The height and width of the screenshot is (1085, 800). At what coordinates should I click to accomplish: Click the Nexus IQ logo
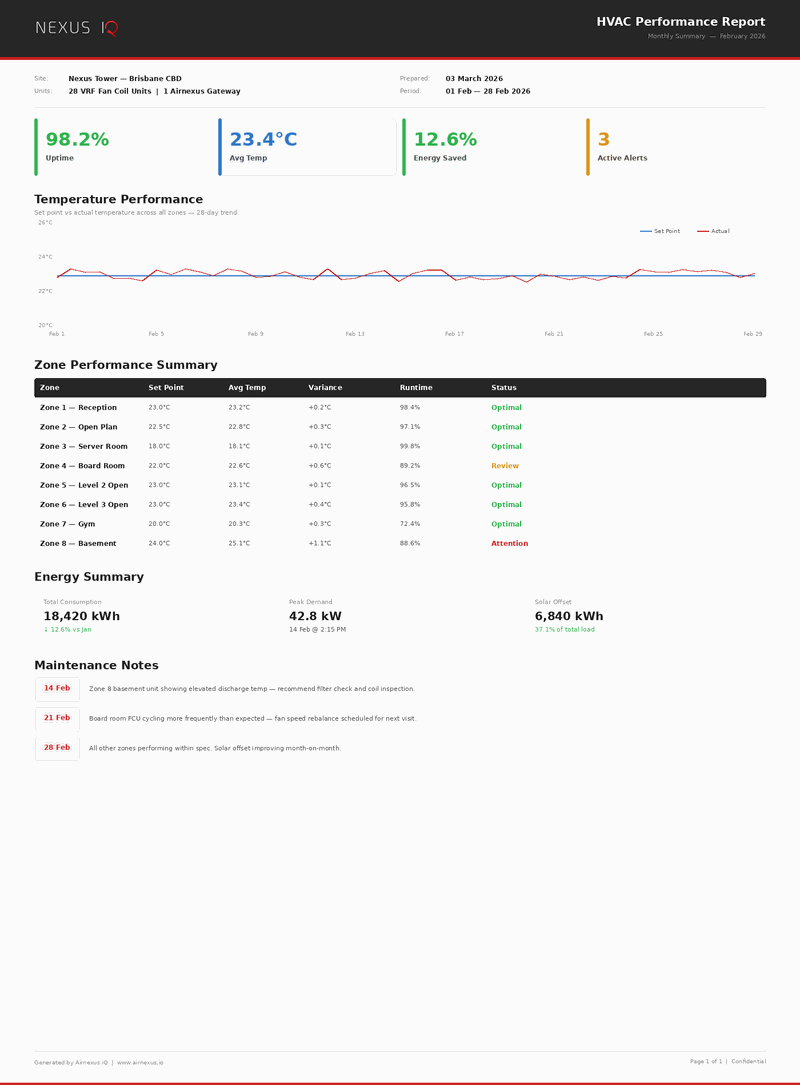click(x=76, y=28)
